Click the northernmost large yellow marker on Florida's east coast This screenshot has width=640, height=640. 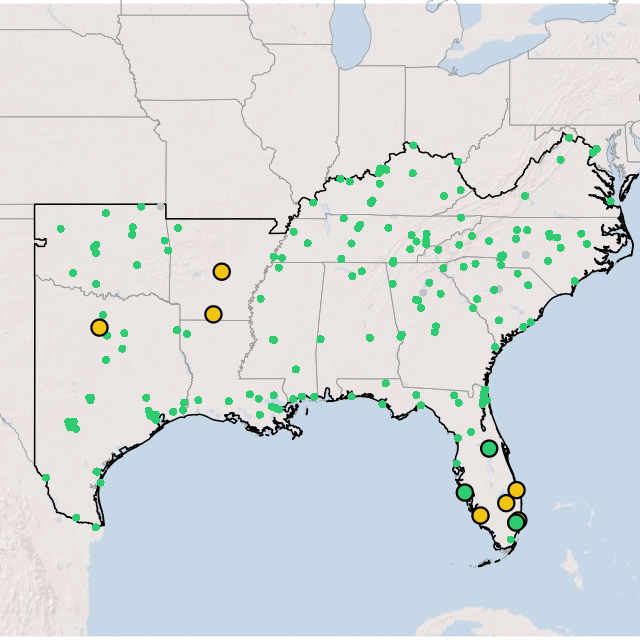click(x=516, y=490)
